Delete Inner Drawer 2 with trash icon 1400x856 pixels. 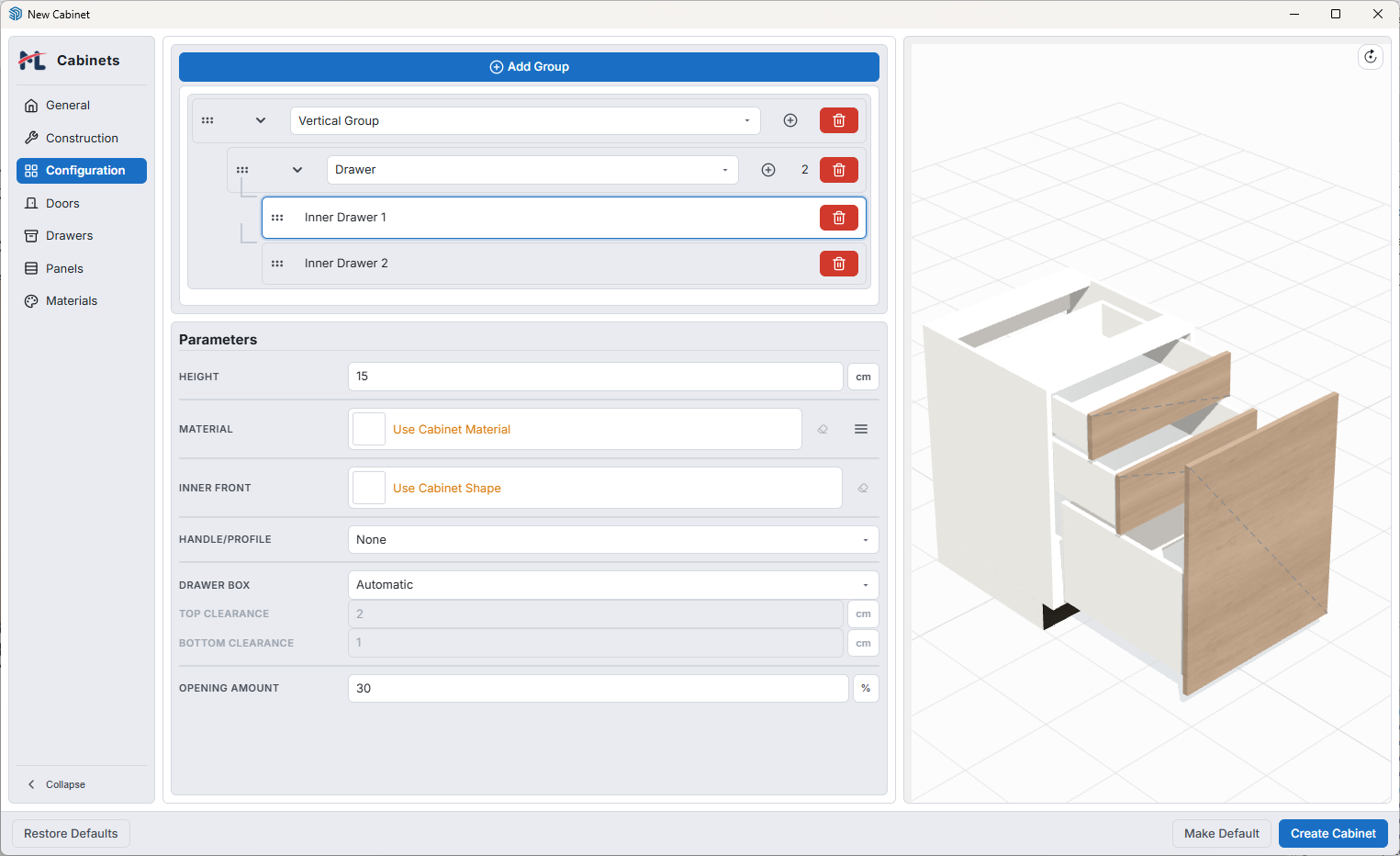click(x=838, y=264)
